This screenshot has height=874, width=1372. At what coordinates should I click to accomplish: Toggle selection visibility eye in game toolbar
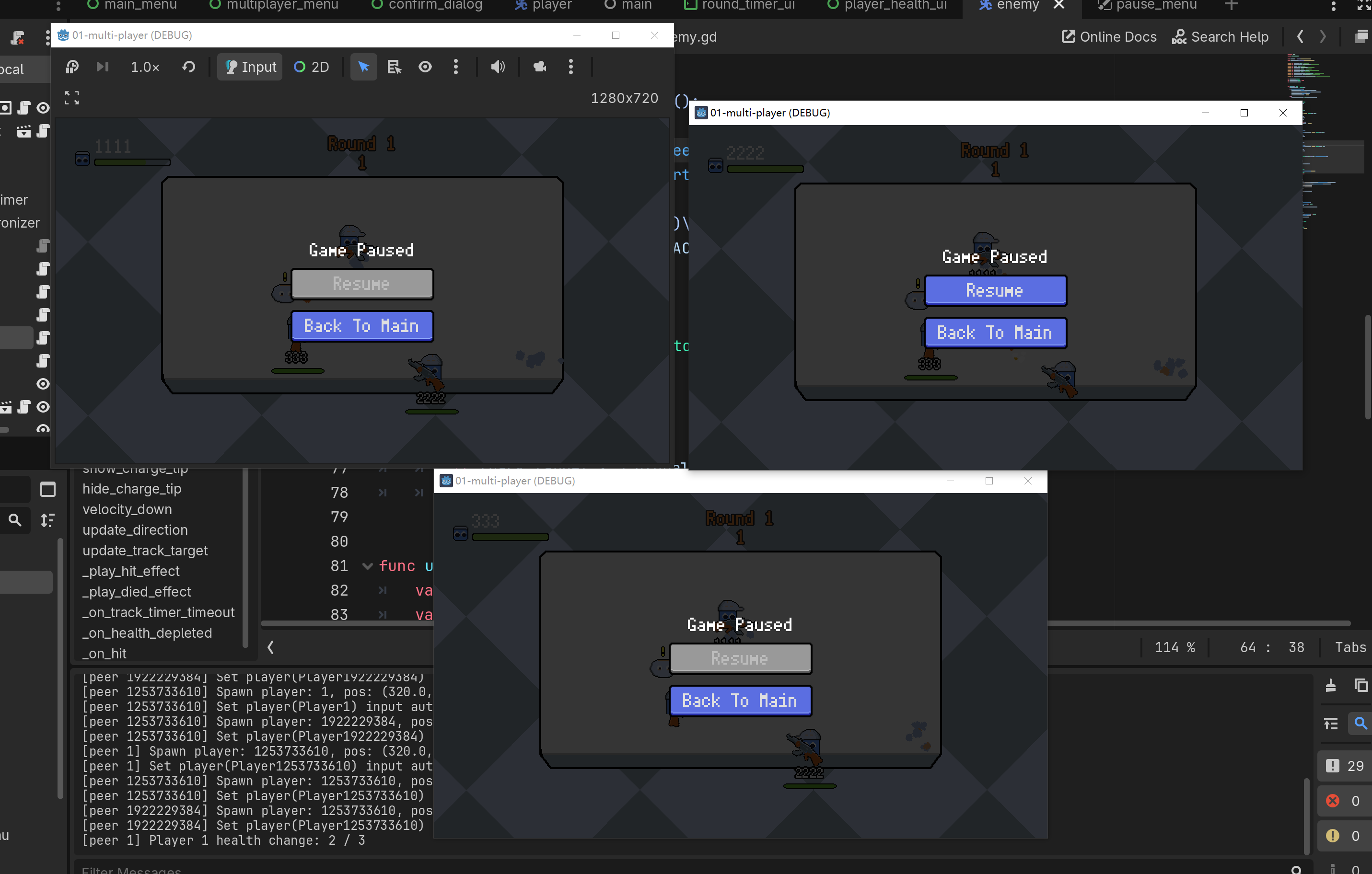425,67
